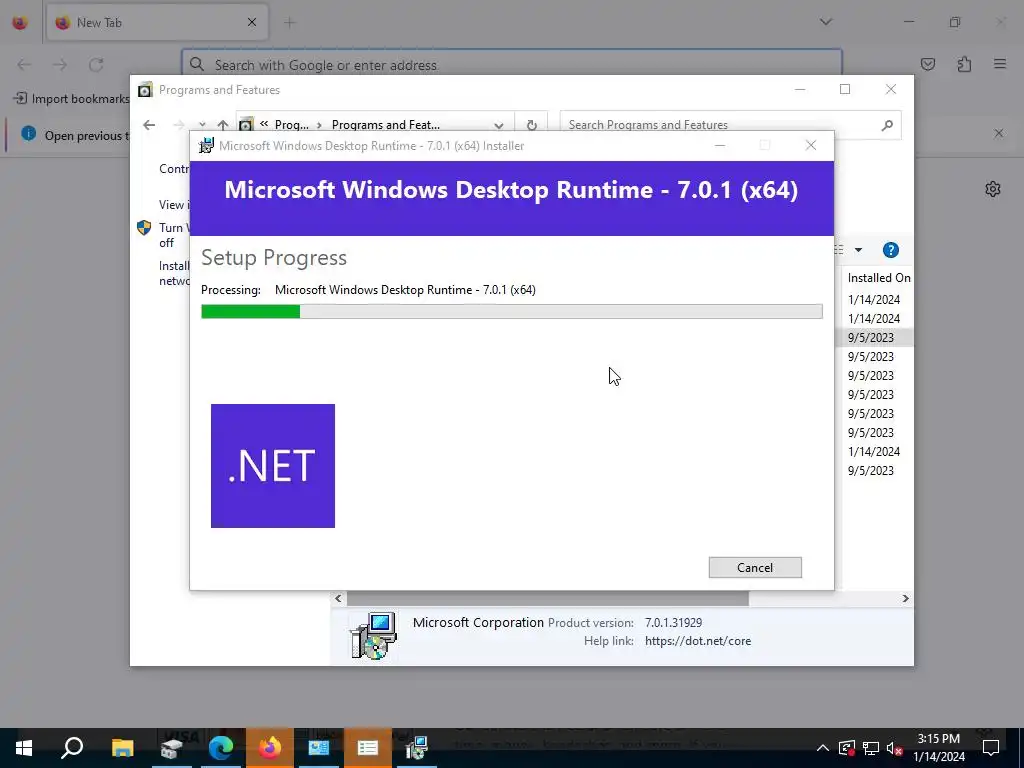1024x768 pixels.
Task: Refresh the Programs and Features list
Action: coord(532,125)
